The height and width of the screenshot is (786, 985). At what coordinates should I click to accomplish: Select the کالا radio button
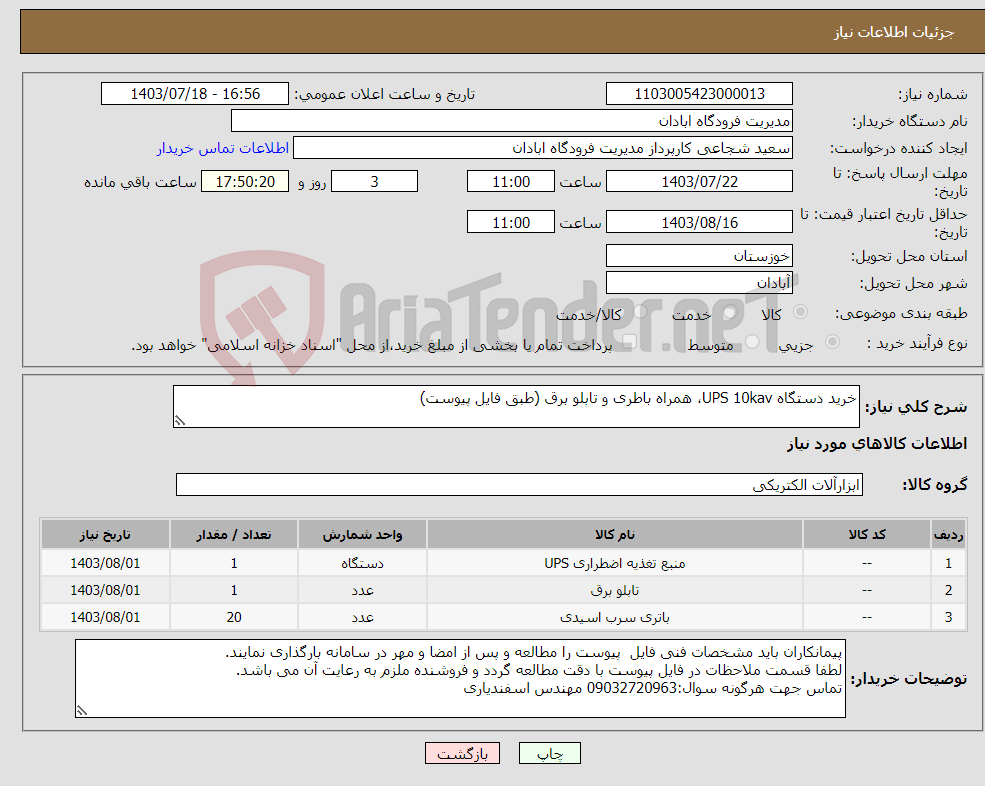[800, 312]
